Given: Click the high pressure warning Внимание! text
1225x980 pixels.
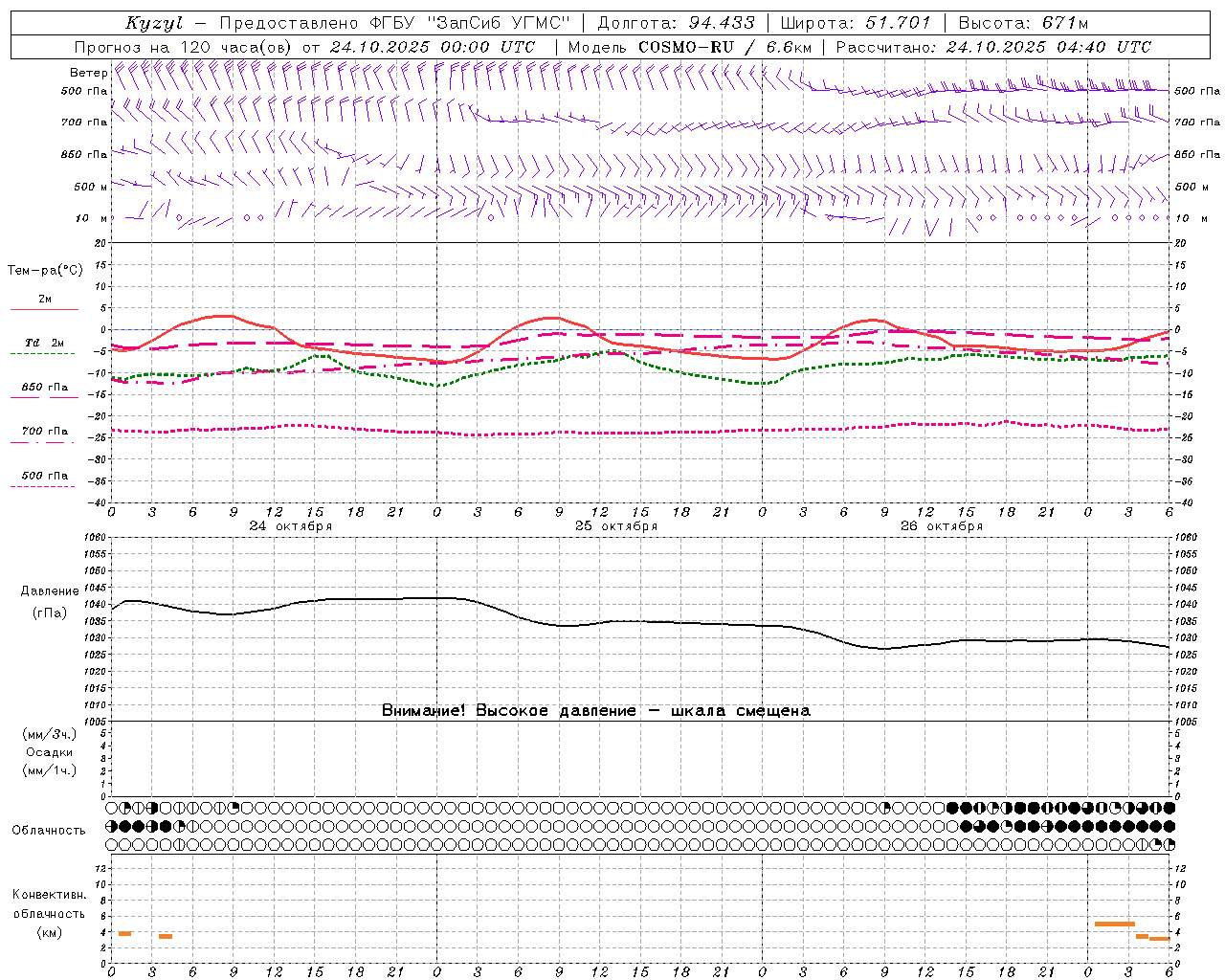Looking at the screenshot, I should (x=595, y=710).
